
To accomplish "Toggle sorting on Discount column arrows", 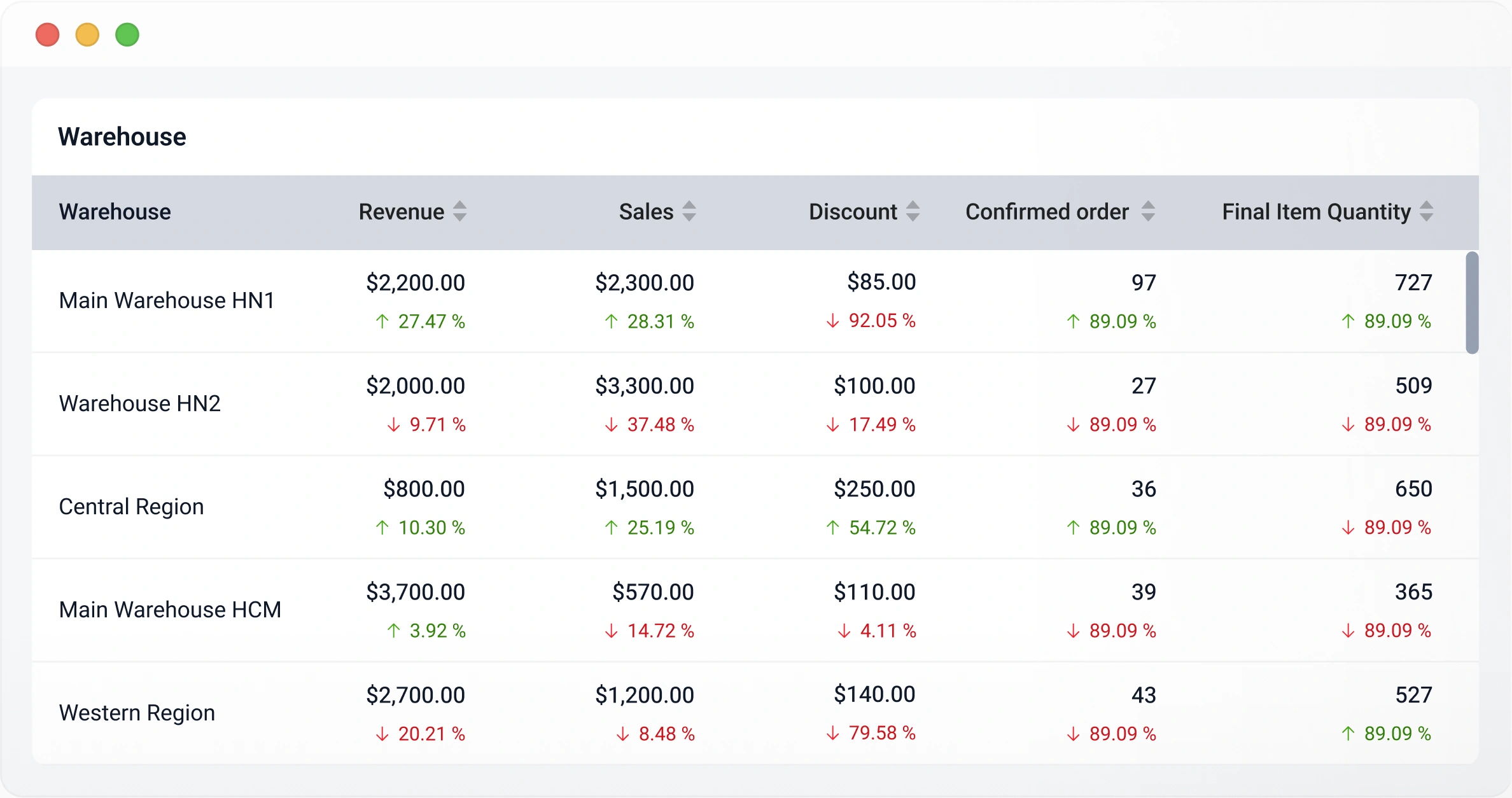I will point(913,211).
